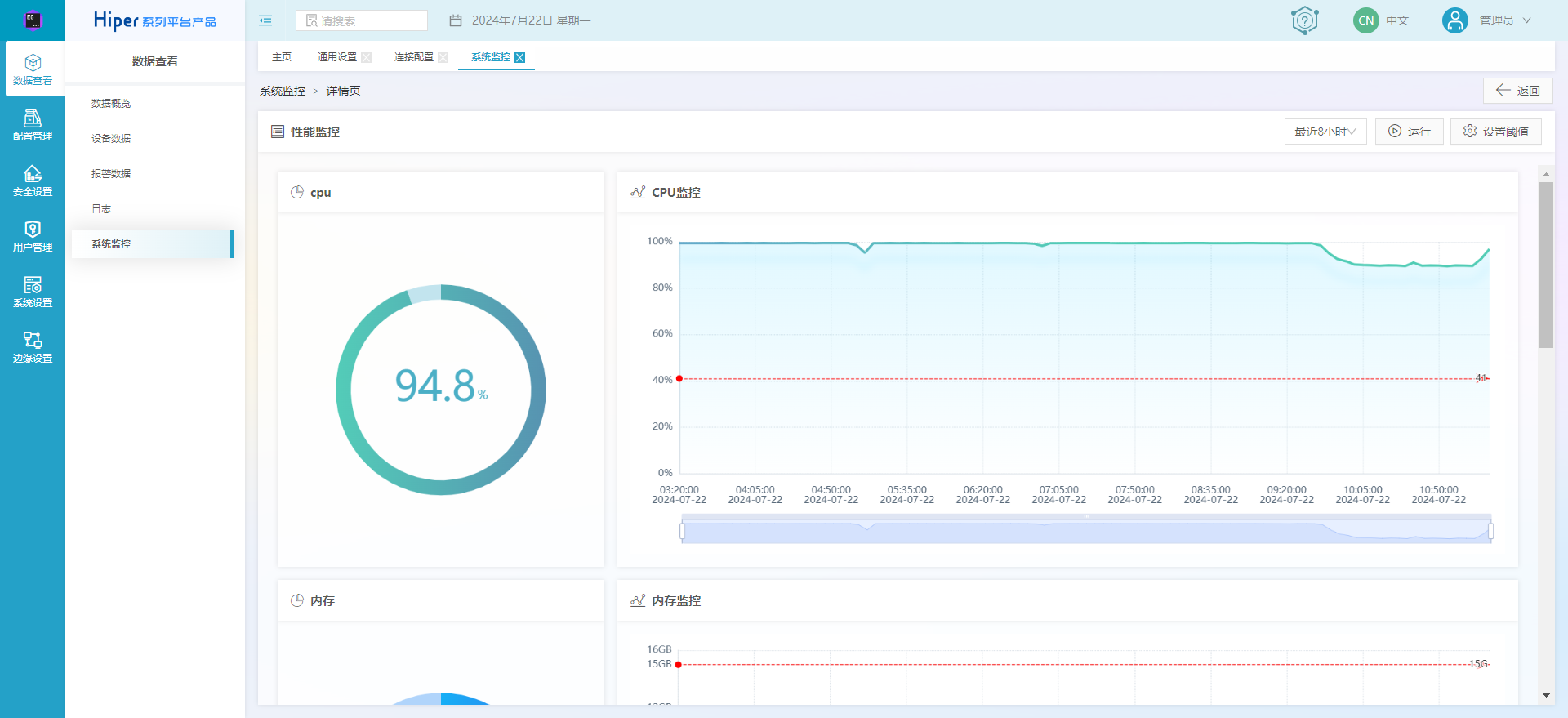Open 日志 in the side menu
The width and height of the screenshot is (1568, 718).
(x=101, y=209)
